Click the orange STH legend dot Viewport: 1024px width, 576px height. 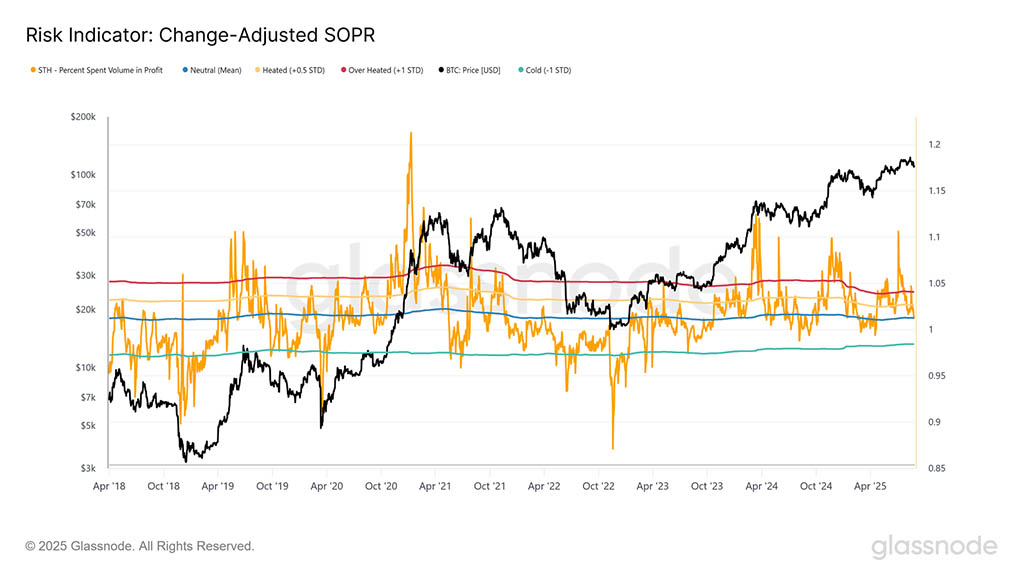click(33, 70)
